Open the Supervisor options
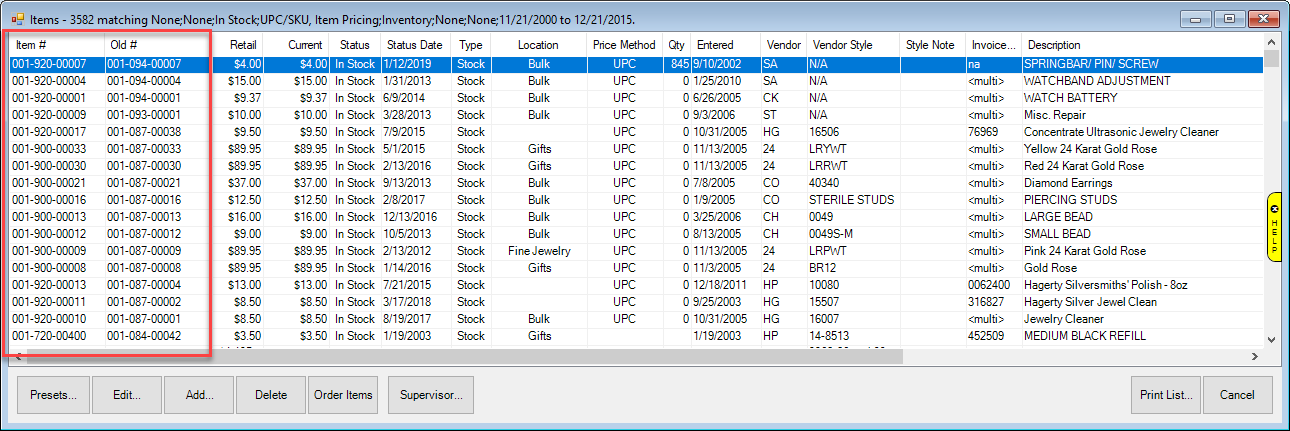 [430, 395]
